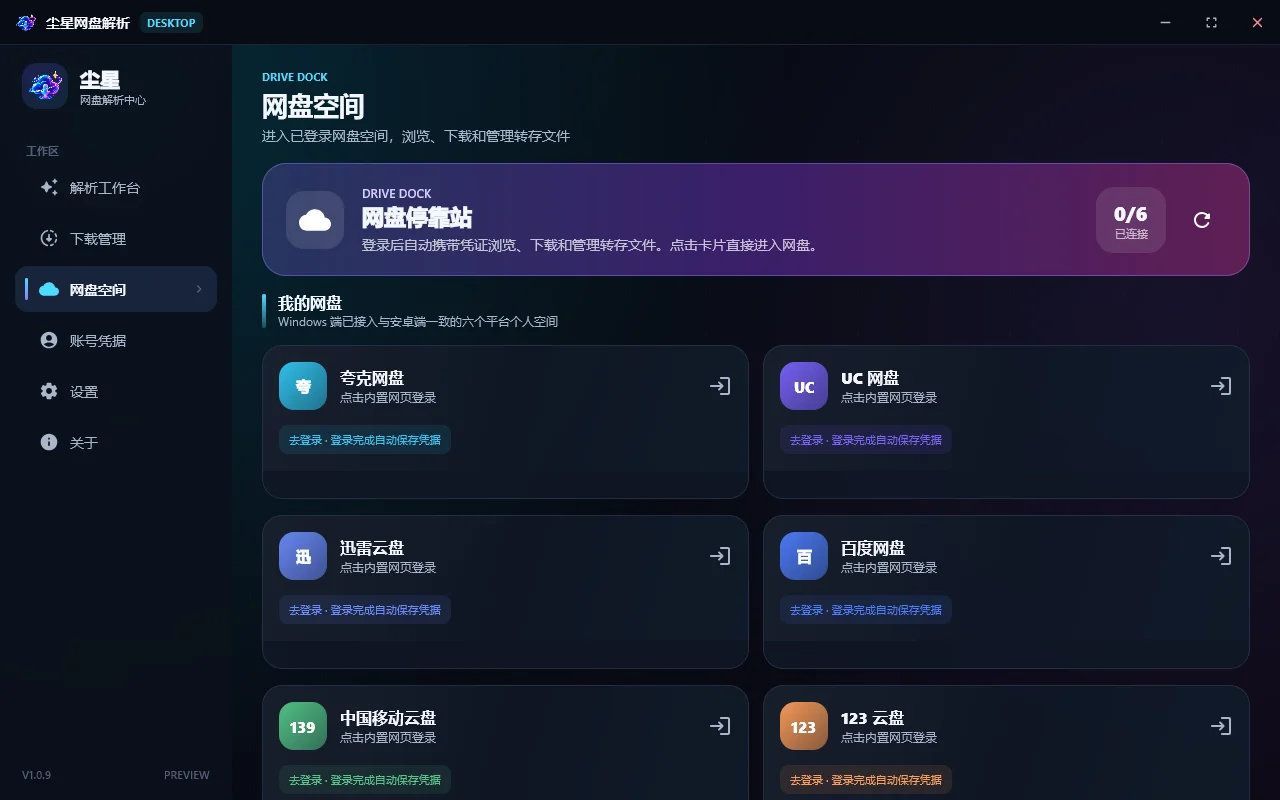Open the 设置 gear icon
The image size is (1280, 800).
click(49, 391)
